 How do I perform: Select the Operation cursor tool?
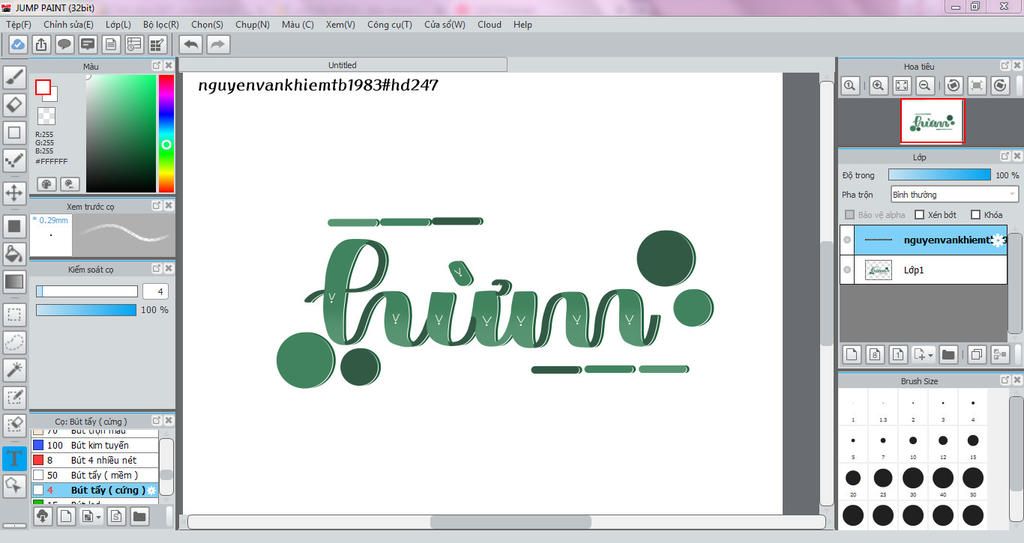(14, 485)
